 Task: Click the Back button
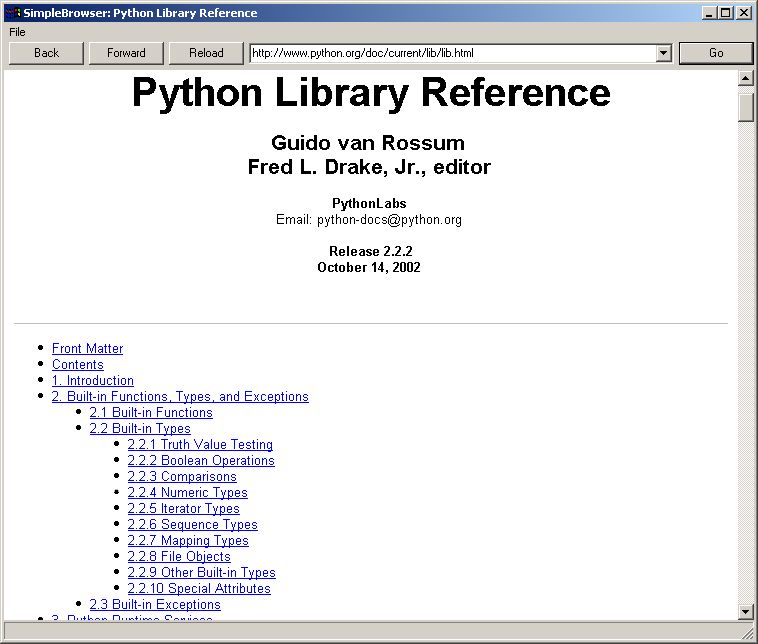[x=46, y=53]
